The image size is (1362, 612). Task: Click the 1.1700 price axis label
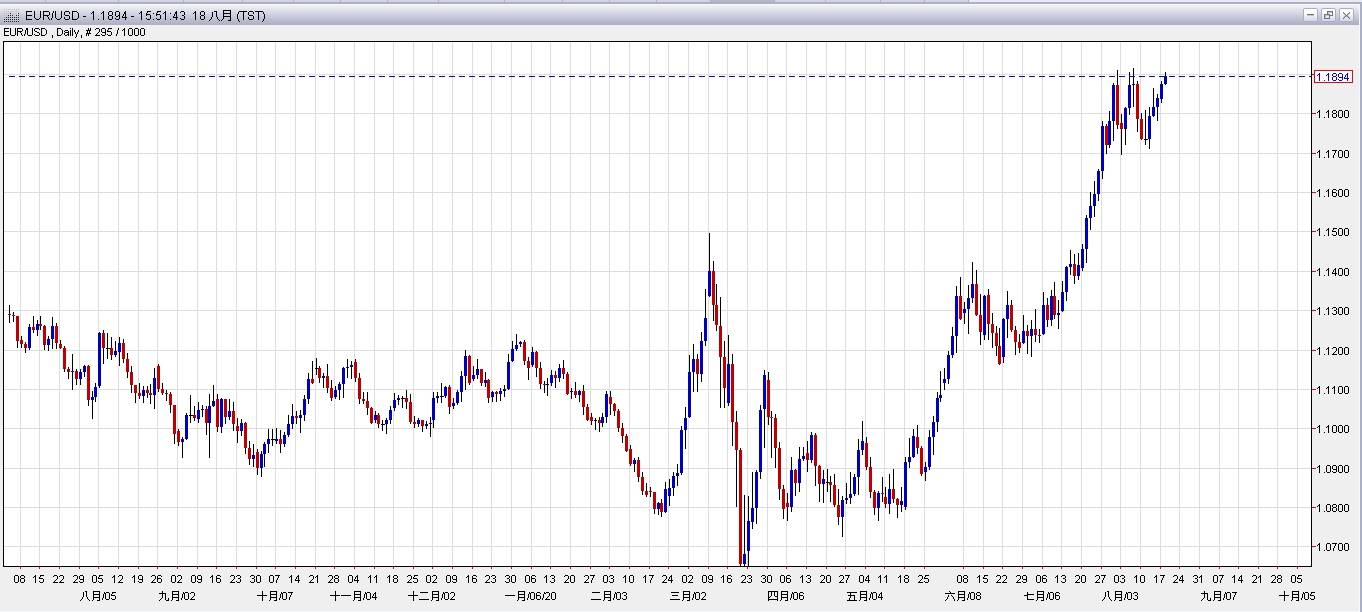click(1333, 154)
